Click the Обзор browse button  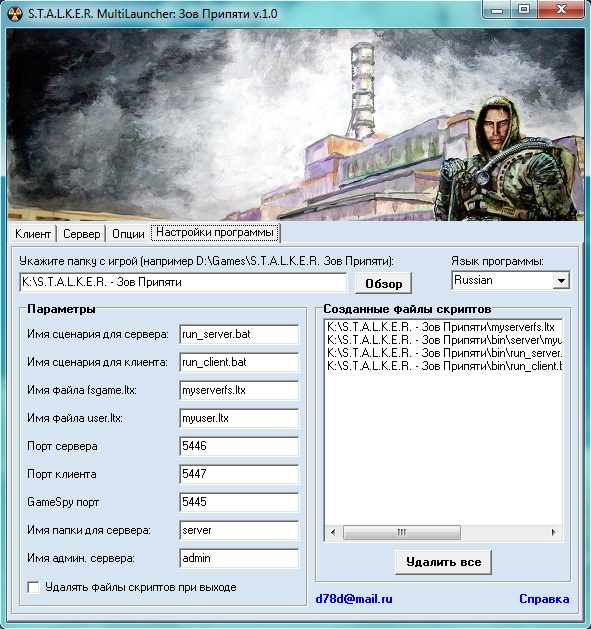tap(384, 284)
